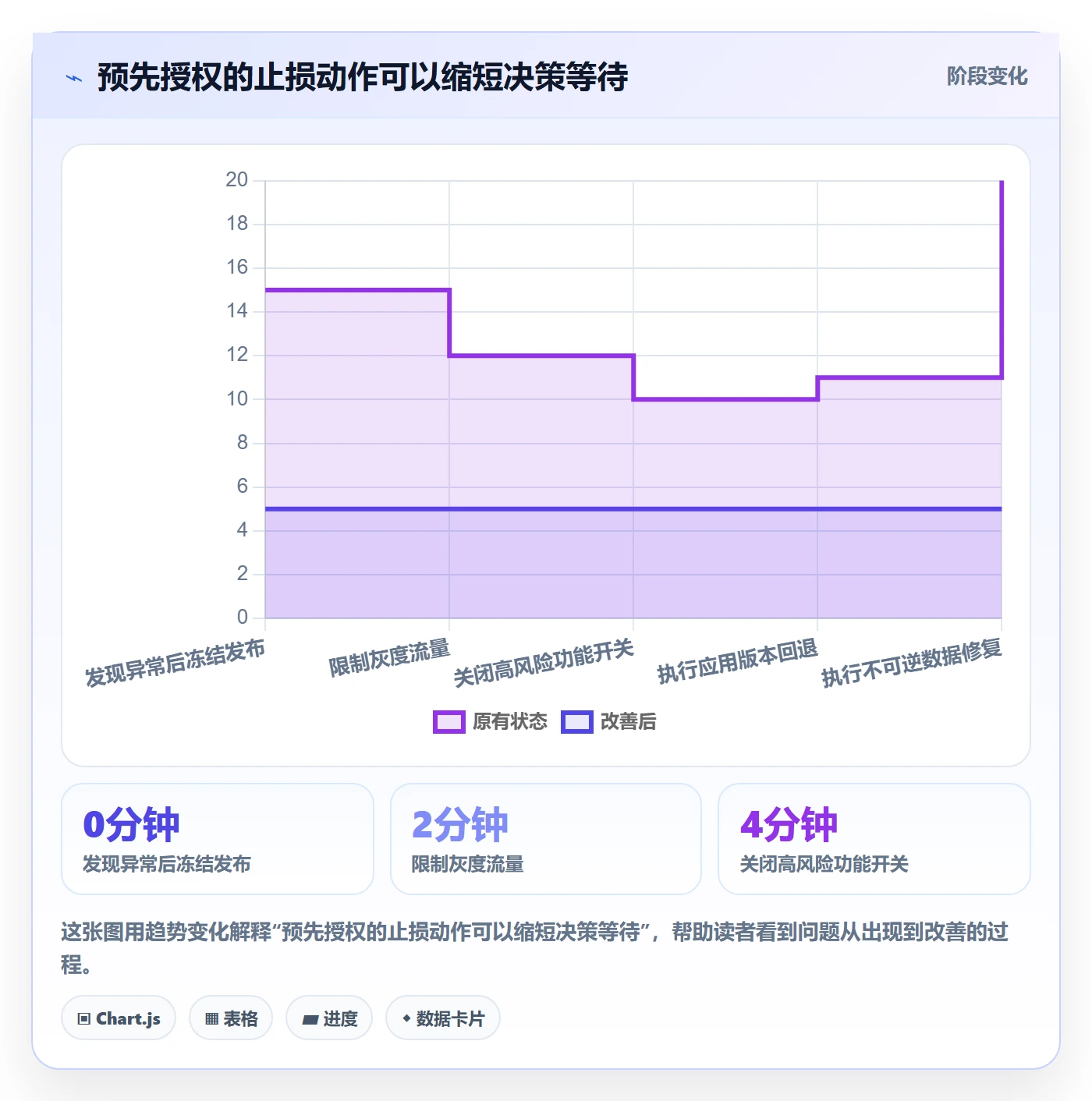Click the 原有状态 legend label
Image resolution: width=1092 pixels, height=1101 pixels.
pos(510,722)
